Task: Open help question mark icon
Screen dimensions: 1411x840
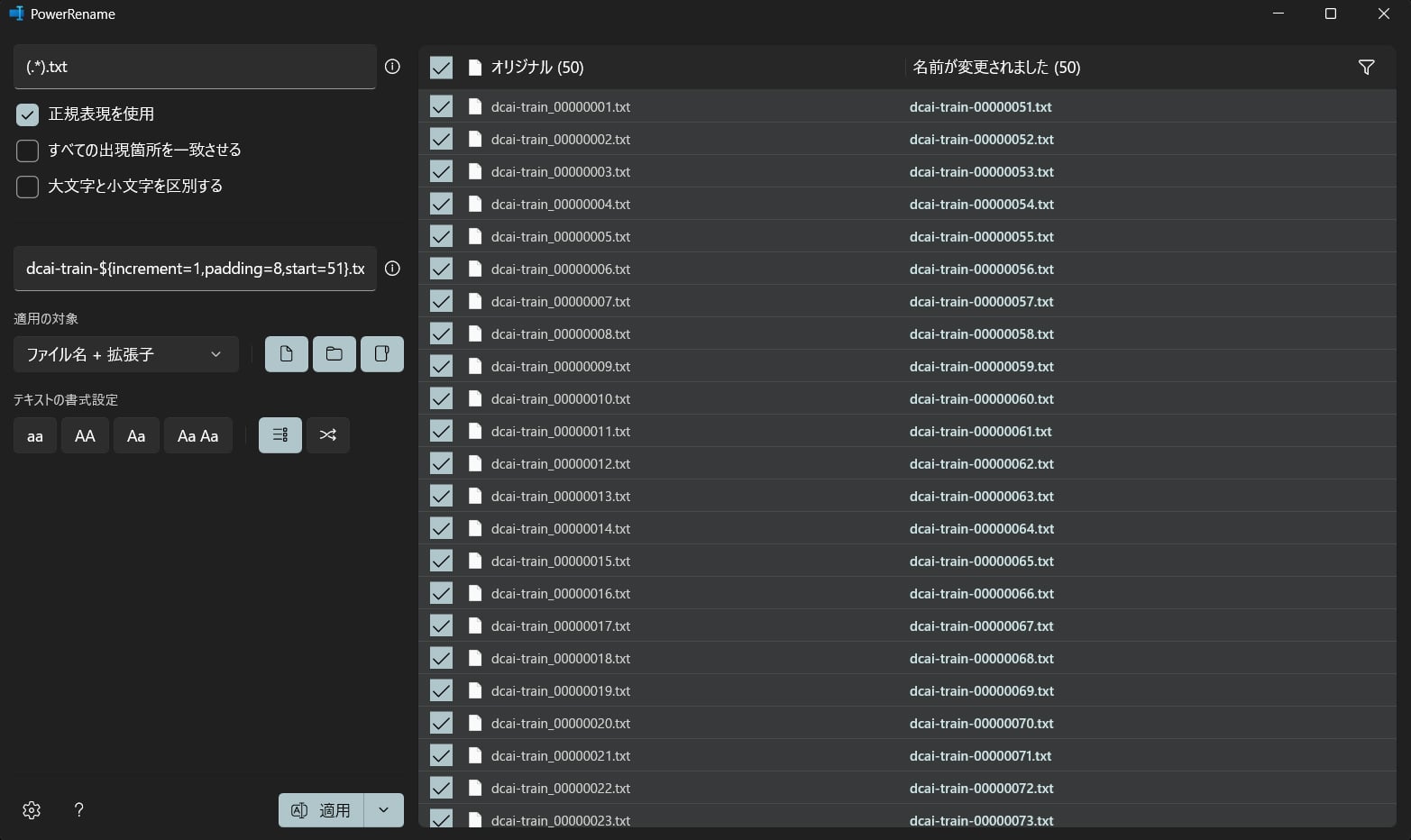Action: (79, 810)
